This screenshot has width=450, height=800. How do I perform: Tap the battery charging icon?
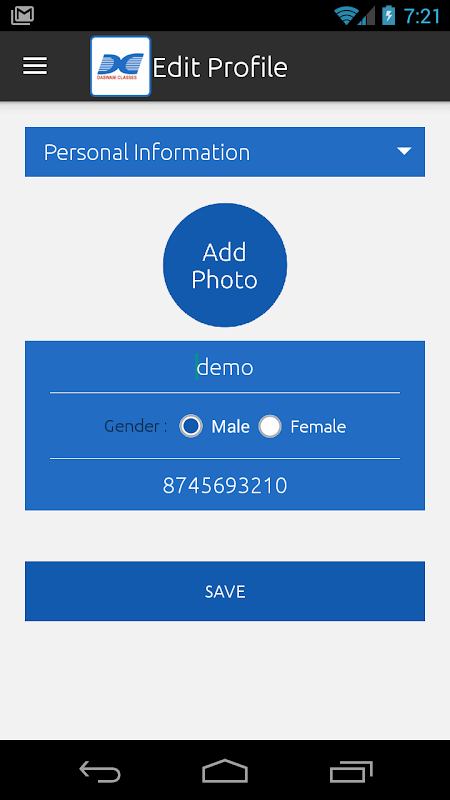(388, 15)
